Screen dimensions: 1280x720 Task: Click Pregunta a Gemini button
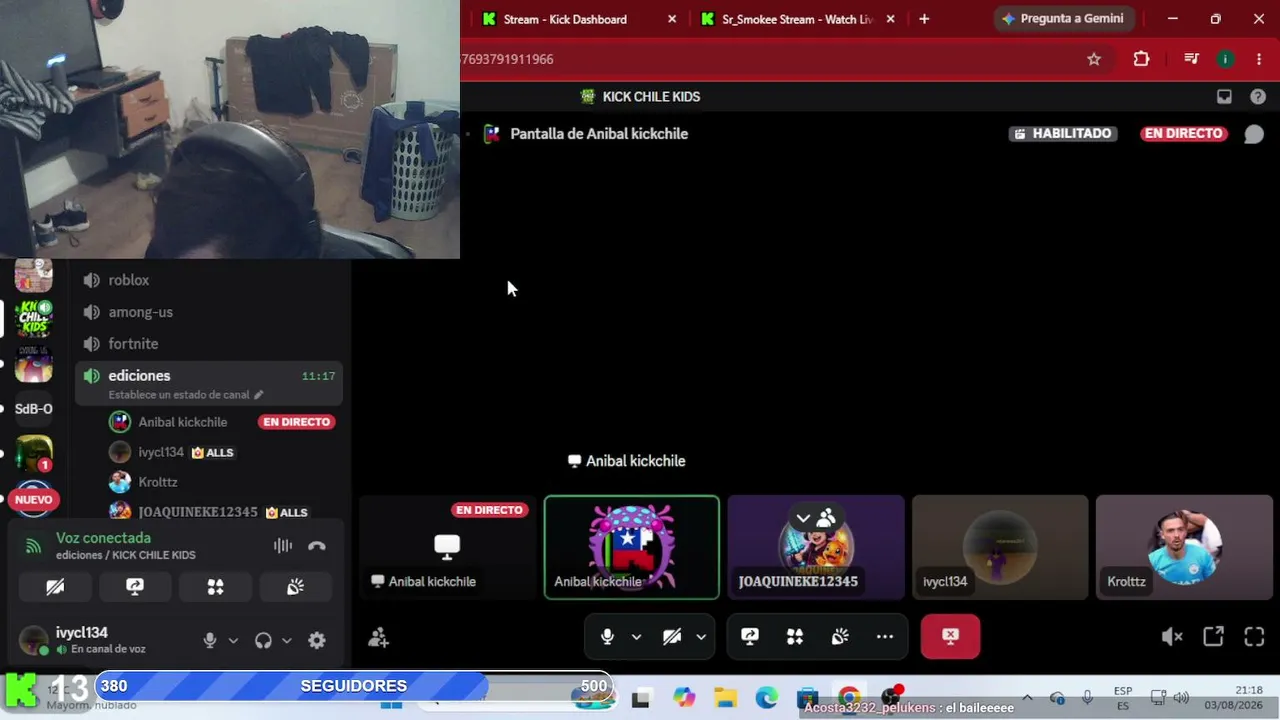pyautogui.click(x=1062, y=19)
